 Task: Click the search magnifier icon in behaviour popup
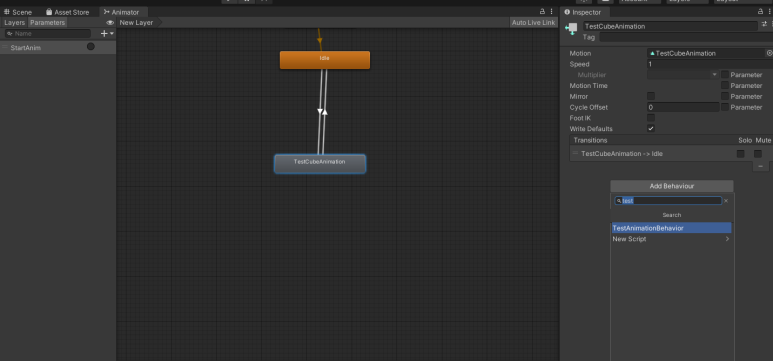pyautogui.click(x=619, y=201)
